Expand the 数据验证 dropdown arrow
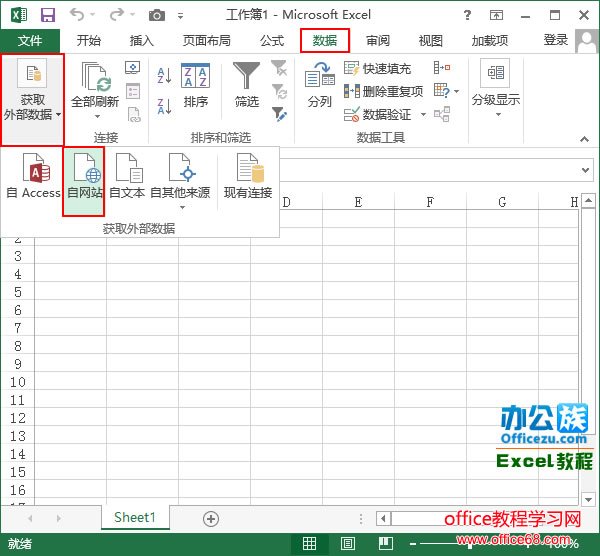 click(x=423, y=114)
